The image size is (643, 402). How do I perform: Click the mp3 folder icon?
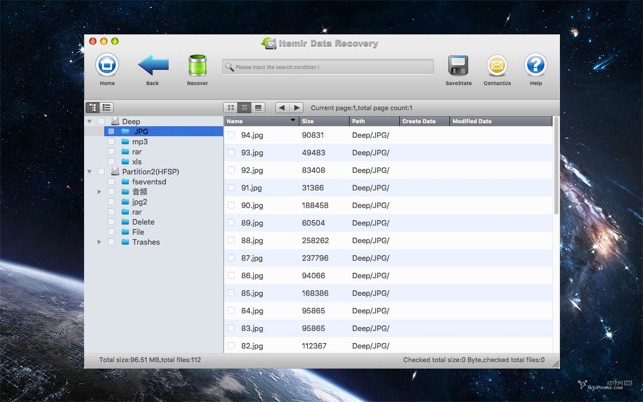[x=125, y=142]
